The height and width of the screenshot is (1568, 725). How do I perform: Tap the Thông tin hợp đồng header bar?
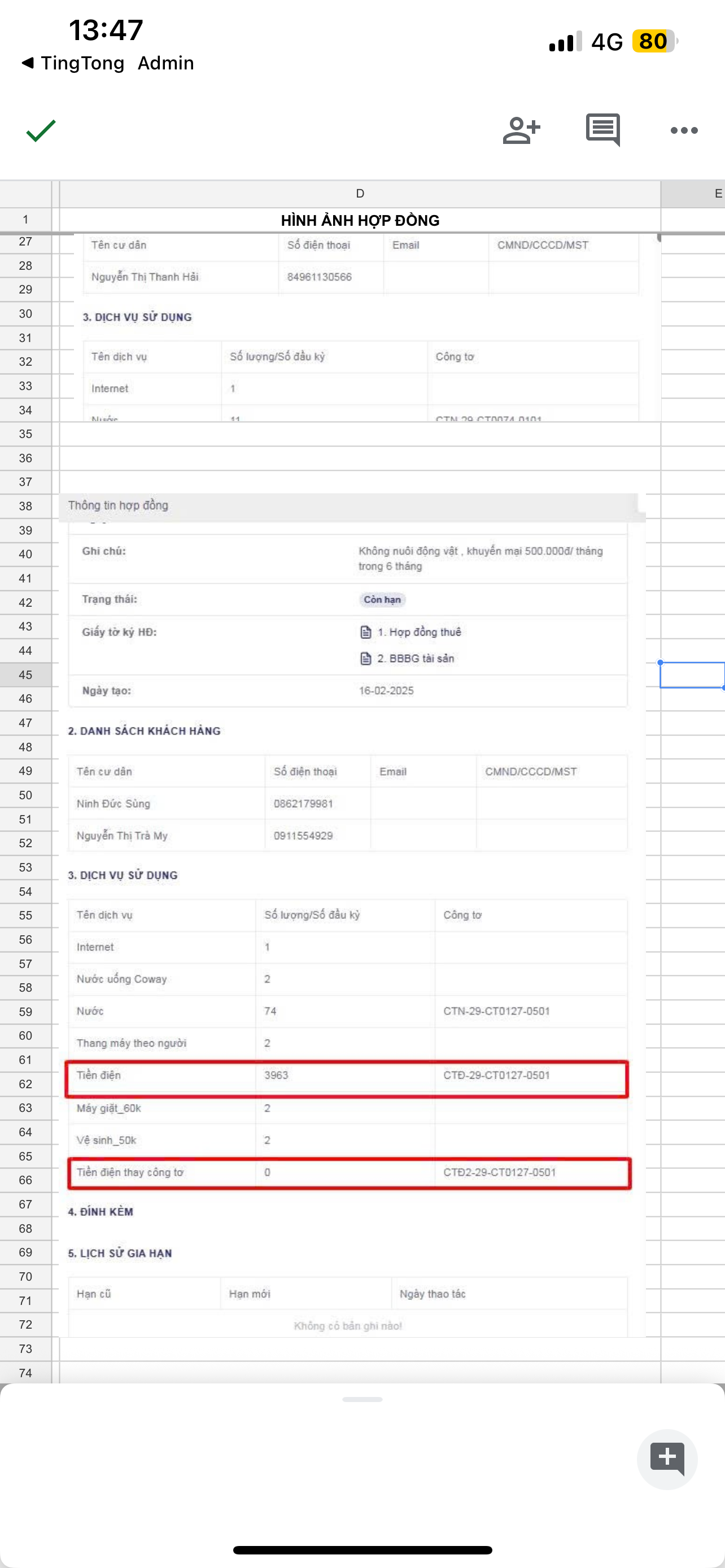click(x=347, y=505)
